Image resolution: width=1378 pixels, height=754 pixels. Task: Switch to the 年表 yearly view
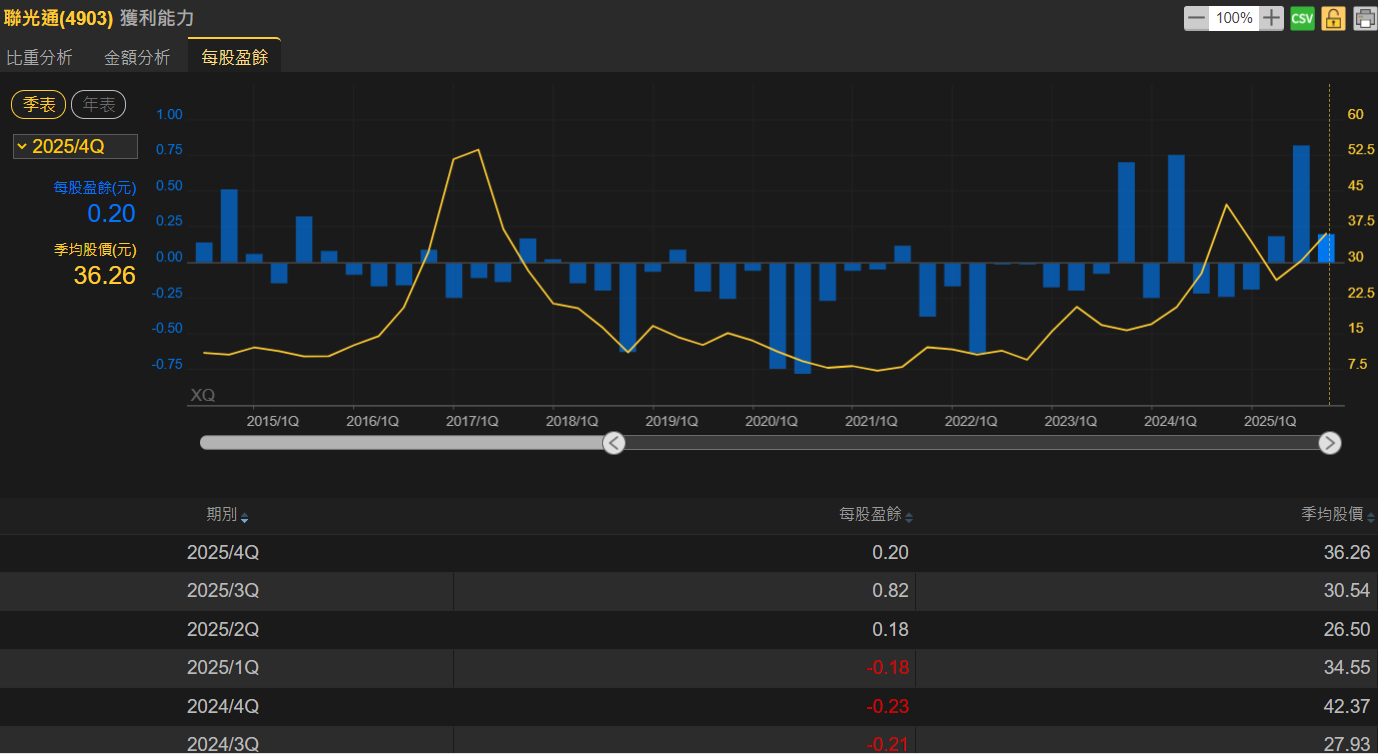point(98,105)
